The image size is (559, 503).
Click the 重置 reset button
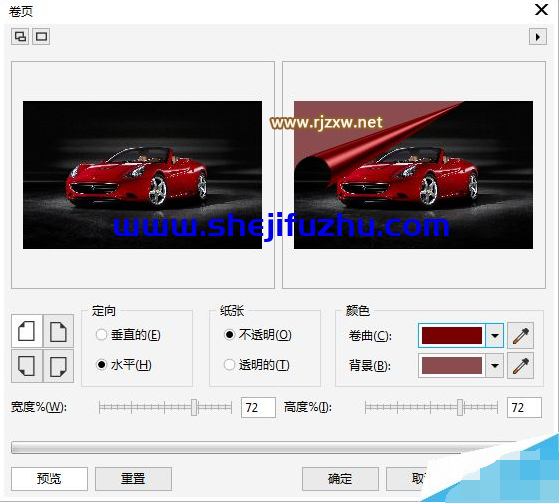tap(133, 478)
